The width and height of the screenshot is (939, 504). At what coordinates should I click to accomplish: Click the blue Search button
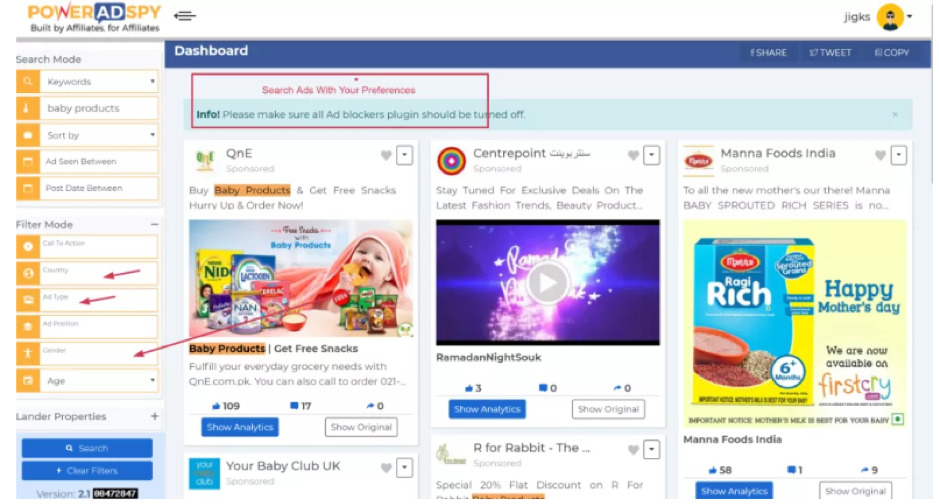[x=87, y=448]
